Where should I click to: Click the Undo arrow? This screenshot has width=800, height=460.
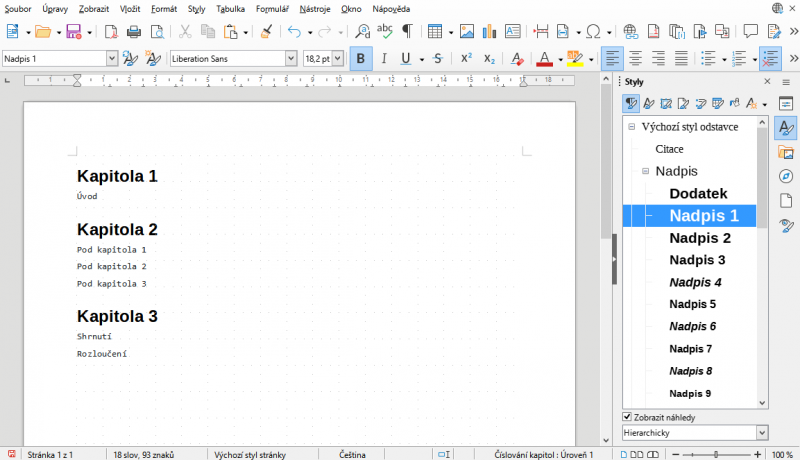(x=294, y=32)
